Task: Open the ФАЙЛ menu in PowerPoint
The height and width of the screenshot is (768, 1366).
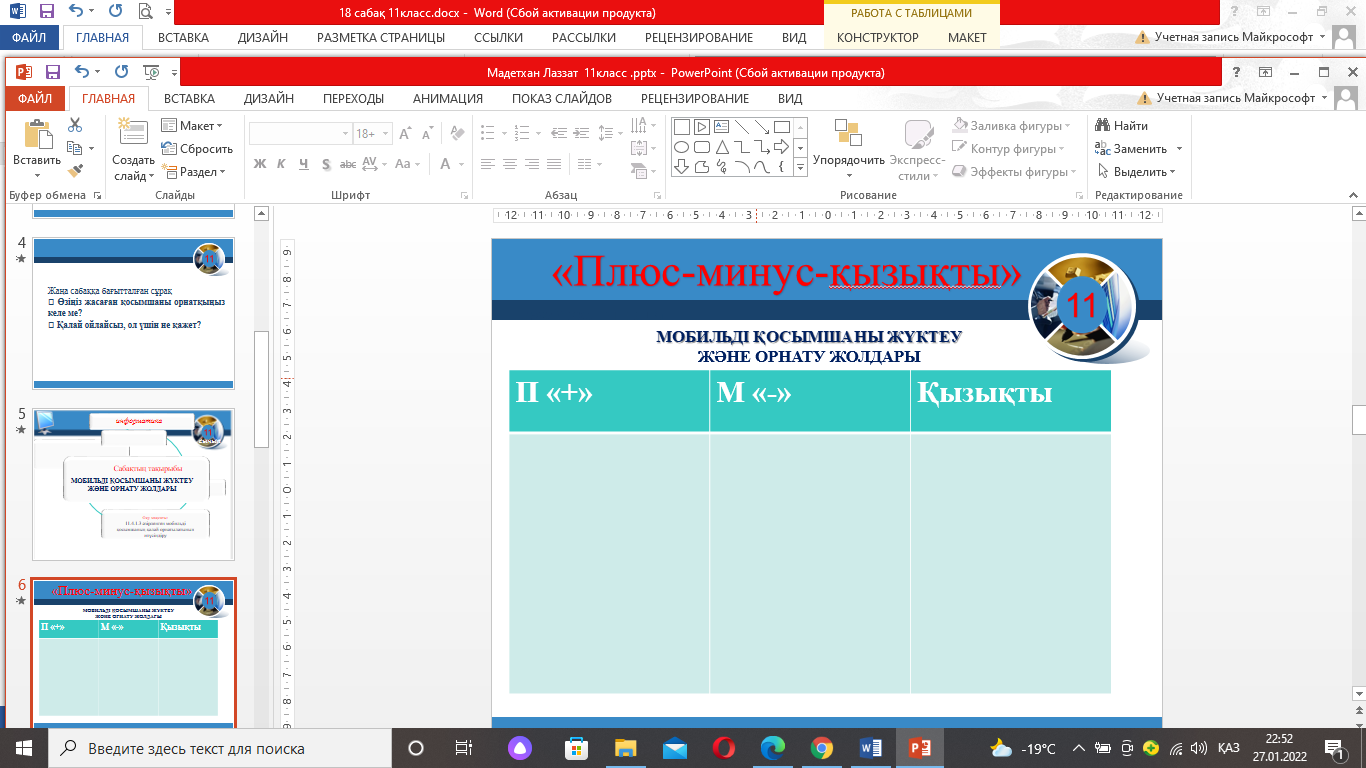Action: click(35, 99)
